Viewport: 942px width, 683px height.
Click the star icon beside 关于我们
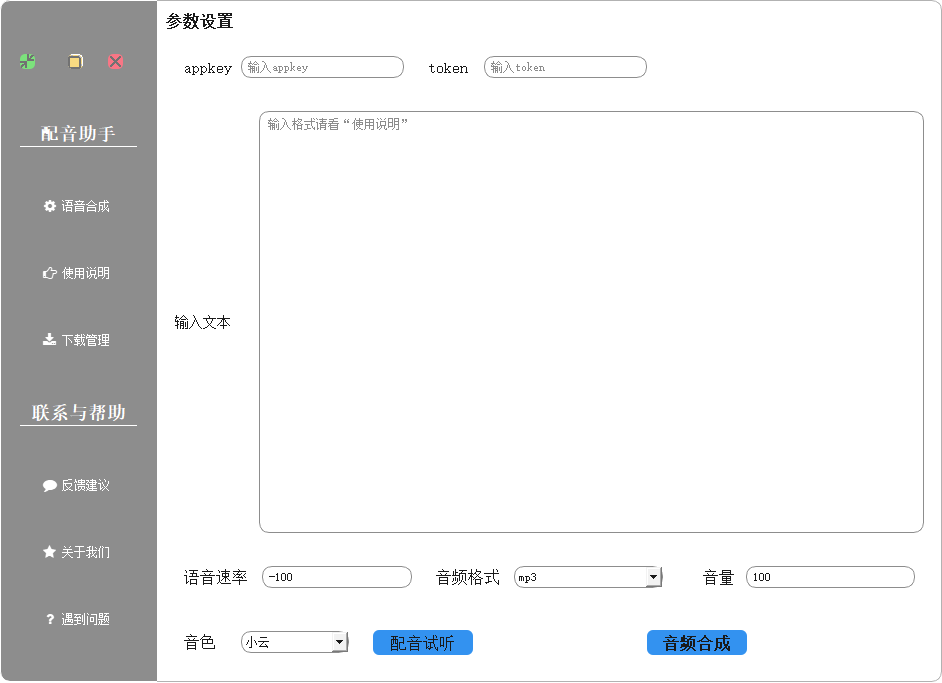coord(50,552)
